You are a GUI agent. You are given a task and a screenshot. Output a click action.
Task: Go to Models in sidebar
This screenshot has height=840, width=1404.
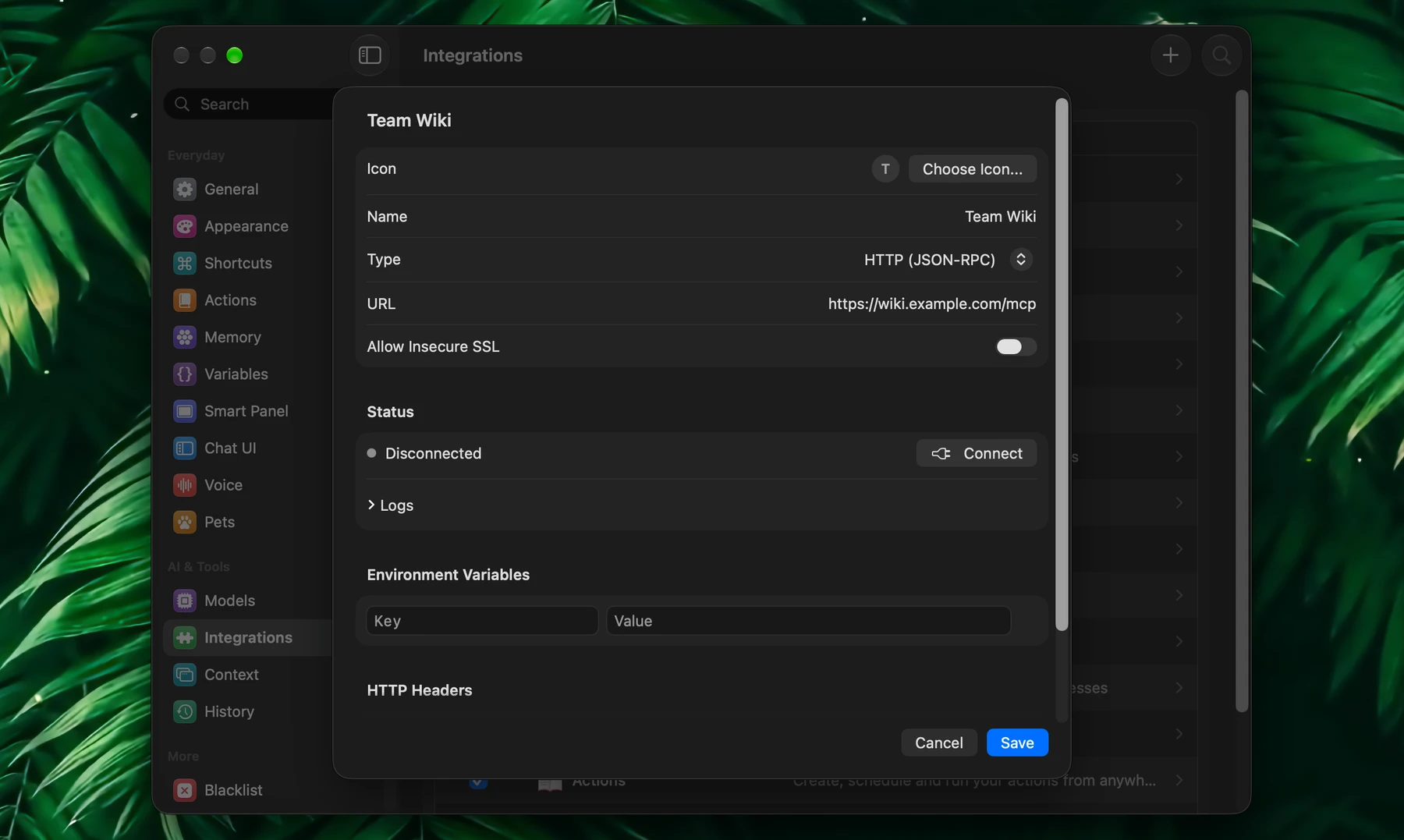229,601
